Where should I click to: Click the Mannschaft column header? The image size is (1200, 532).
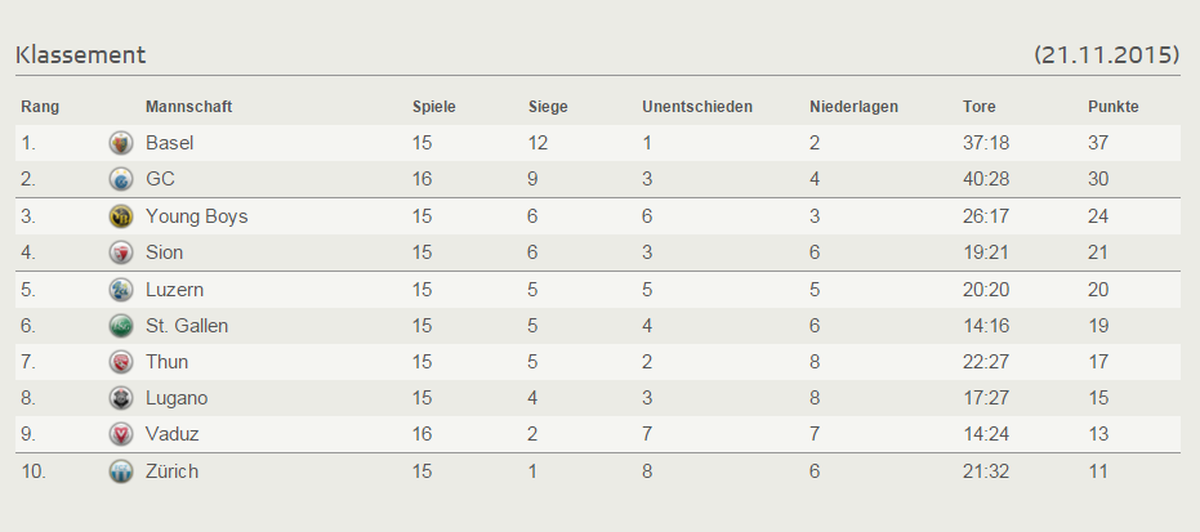[189, 107]
